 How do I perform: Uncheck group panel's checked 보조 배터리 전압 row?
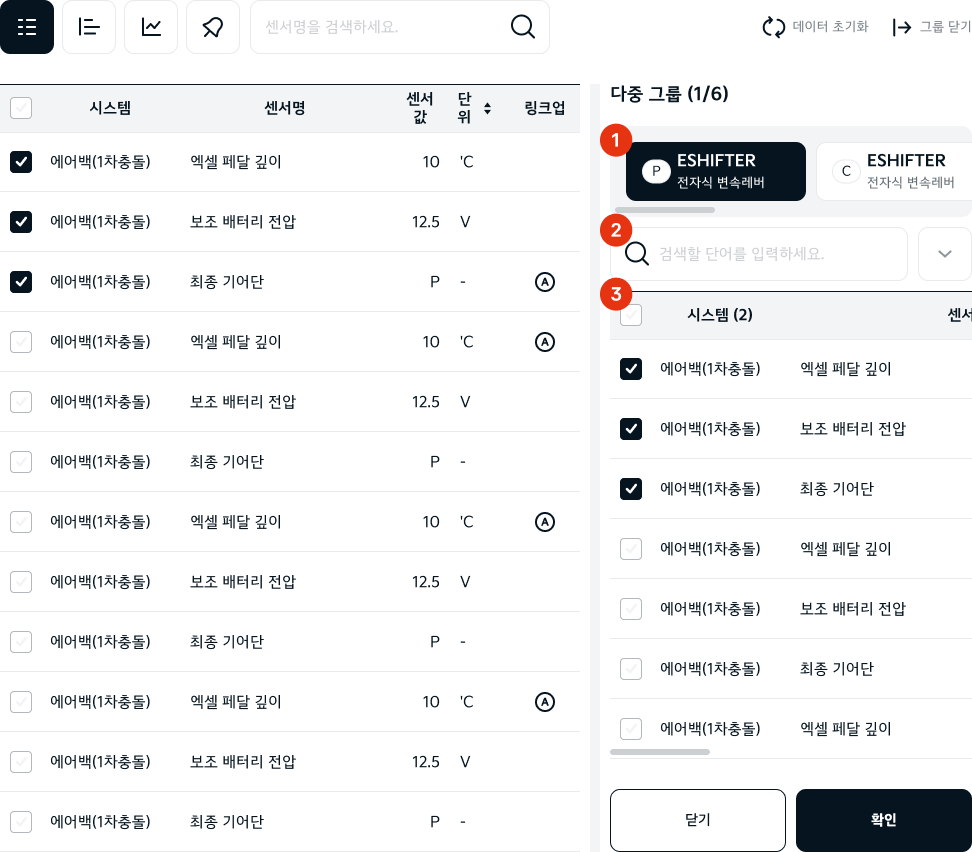pos(631,429)
